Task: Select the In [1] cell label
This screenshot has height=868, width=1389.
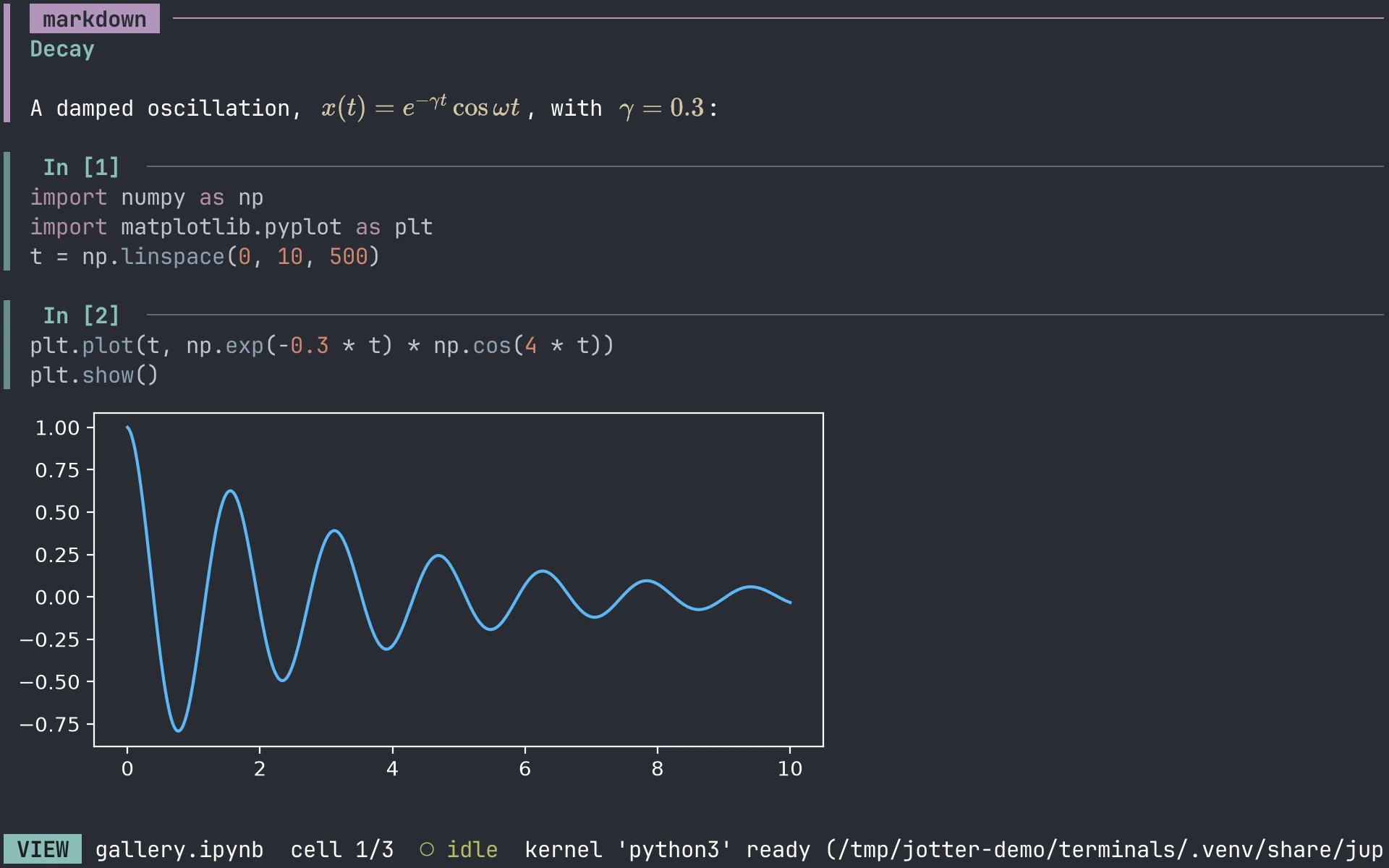Action: tap(81, 167)
